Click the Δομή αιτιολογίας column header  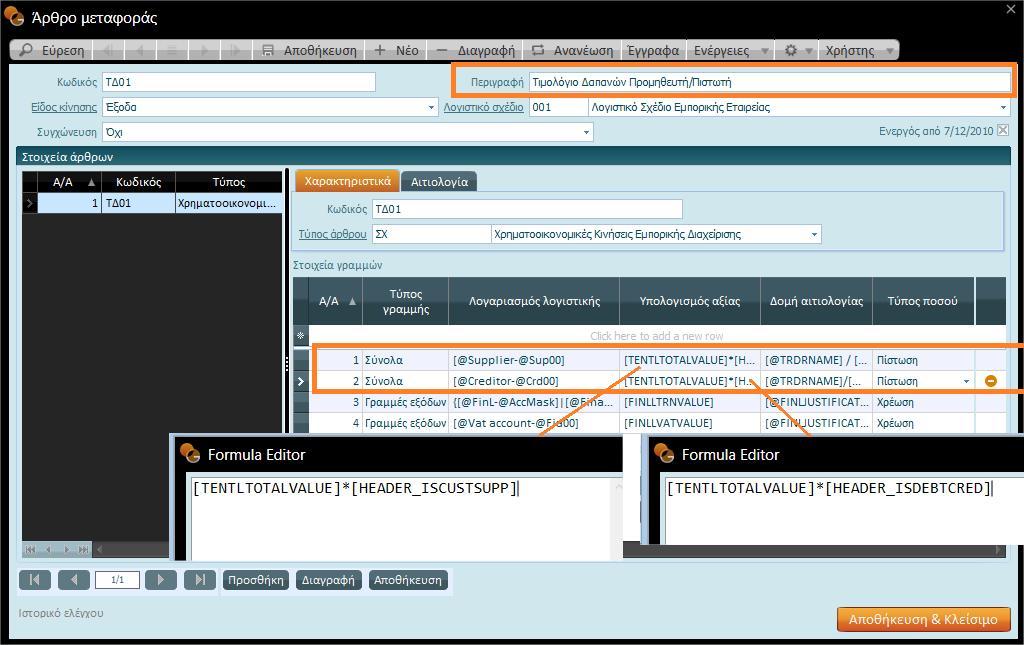pyautogui.click(x=816, y=301)
